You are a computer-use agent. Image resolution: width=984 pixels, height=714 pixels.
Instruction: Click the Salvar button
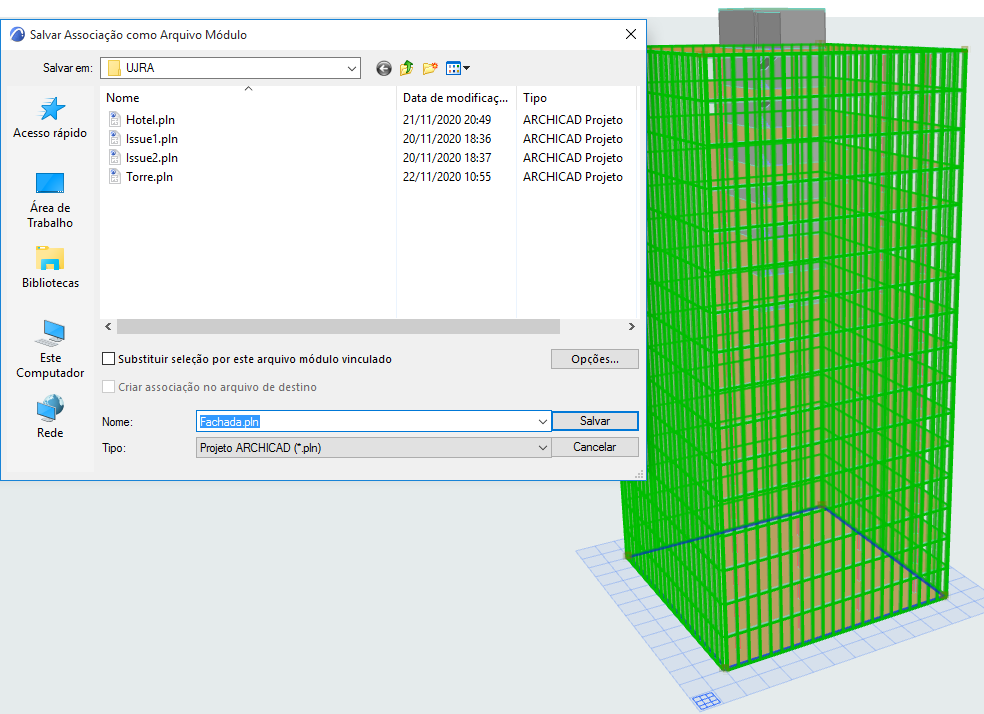595,421
